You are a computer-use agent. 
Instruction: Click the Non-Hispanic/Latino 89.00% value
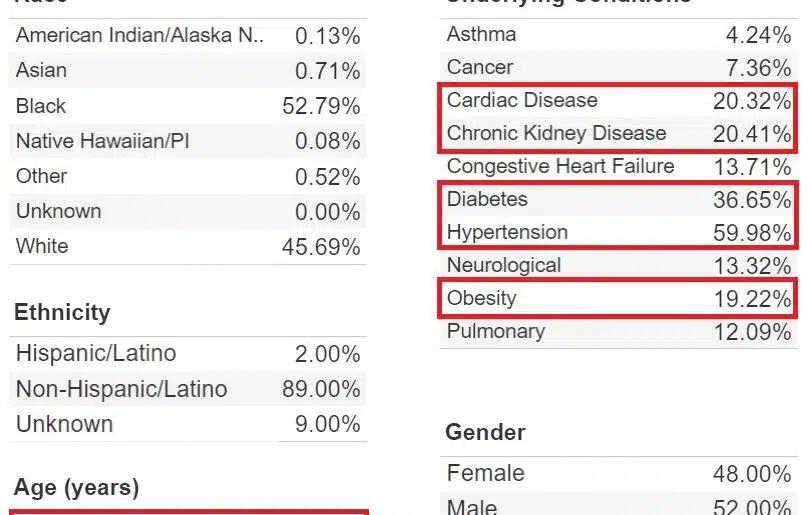tap(321, 389)
